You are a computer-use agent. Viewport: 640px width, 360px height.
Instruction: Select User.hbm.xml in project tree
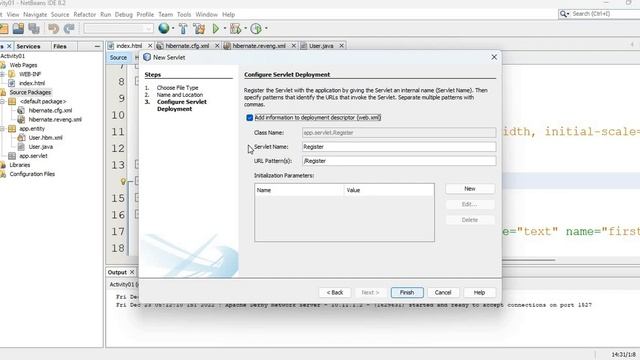point(45,138)
